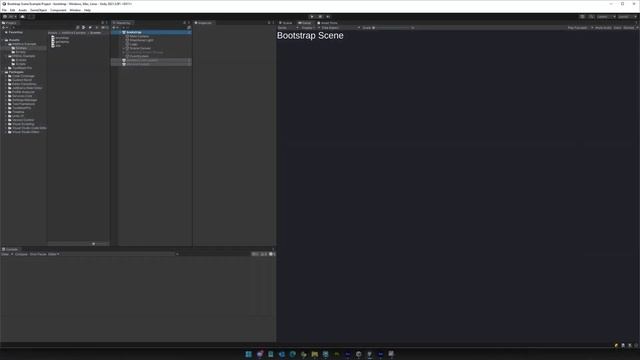Select the TextMesh Pro folder under Assets
The height and width of the screenshot is (360, 640).
pos(20,68)
